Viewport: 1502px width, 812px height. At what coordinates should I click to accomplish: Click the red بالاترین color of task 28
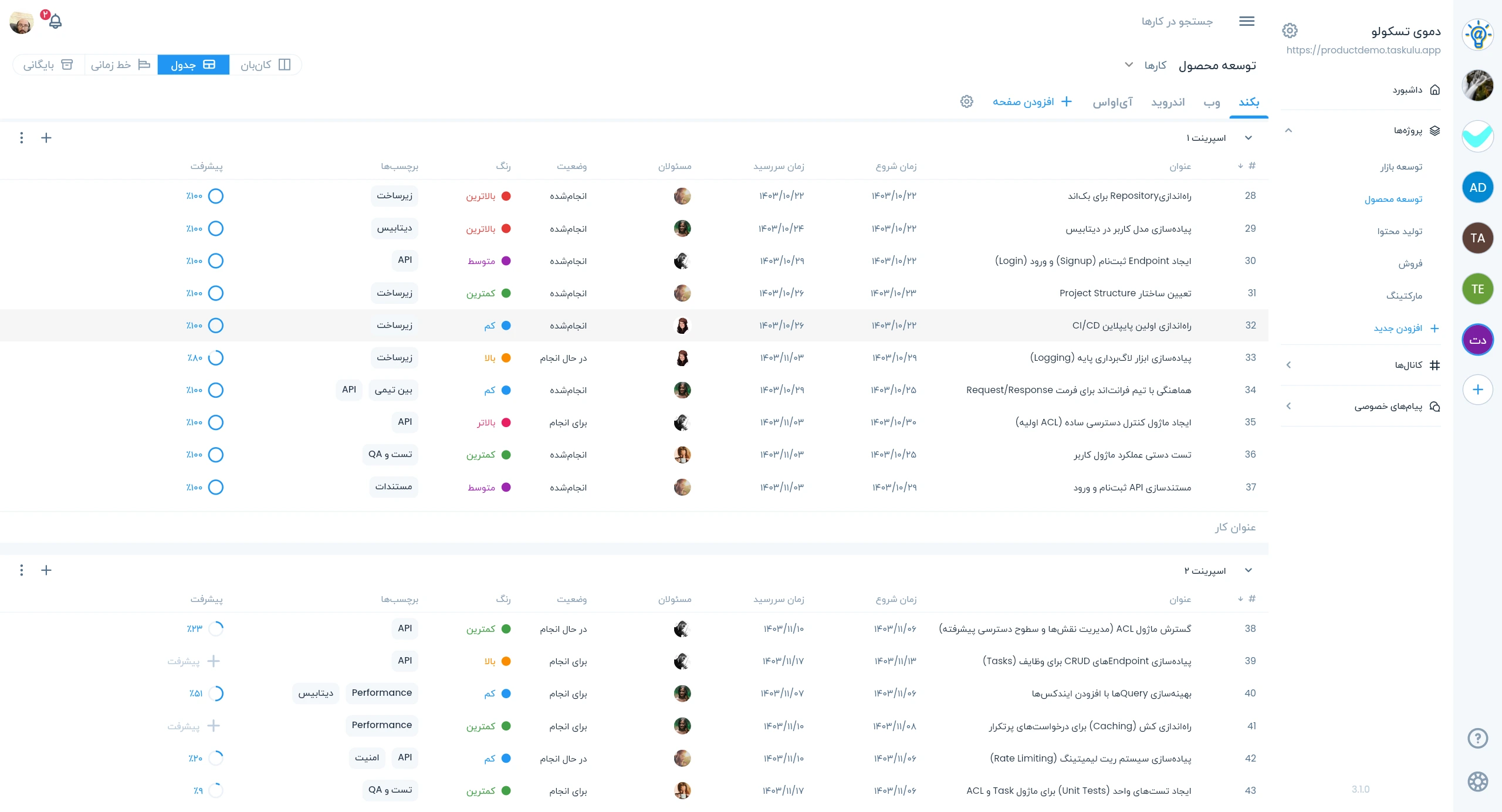pos(488,196)
